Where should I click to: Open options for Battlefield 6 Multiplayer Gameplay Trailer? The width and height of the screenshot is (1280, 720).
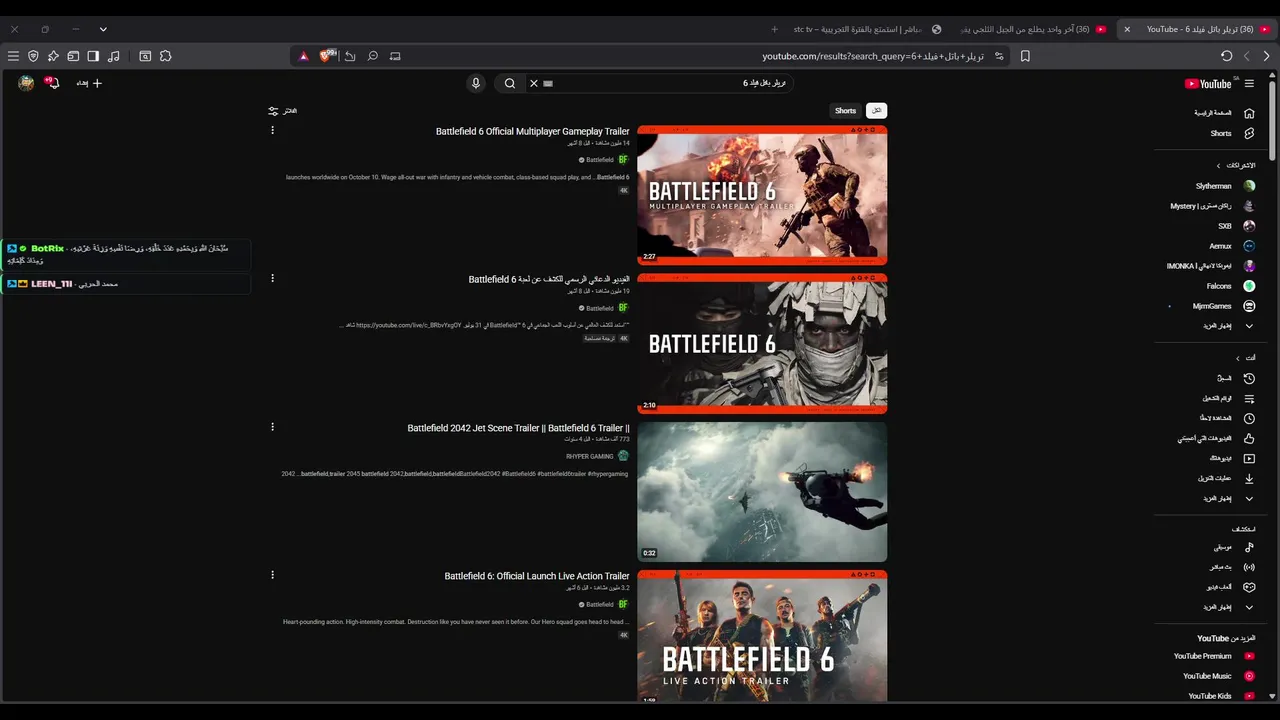click(x=272, y=130)
